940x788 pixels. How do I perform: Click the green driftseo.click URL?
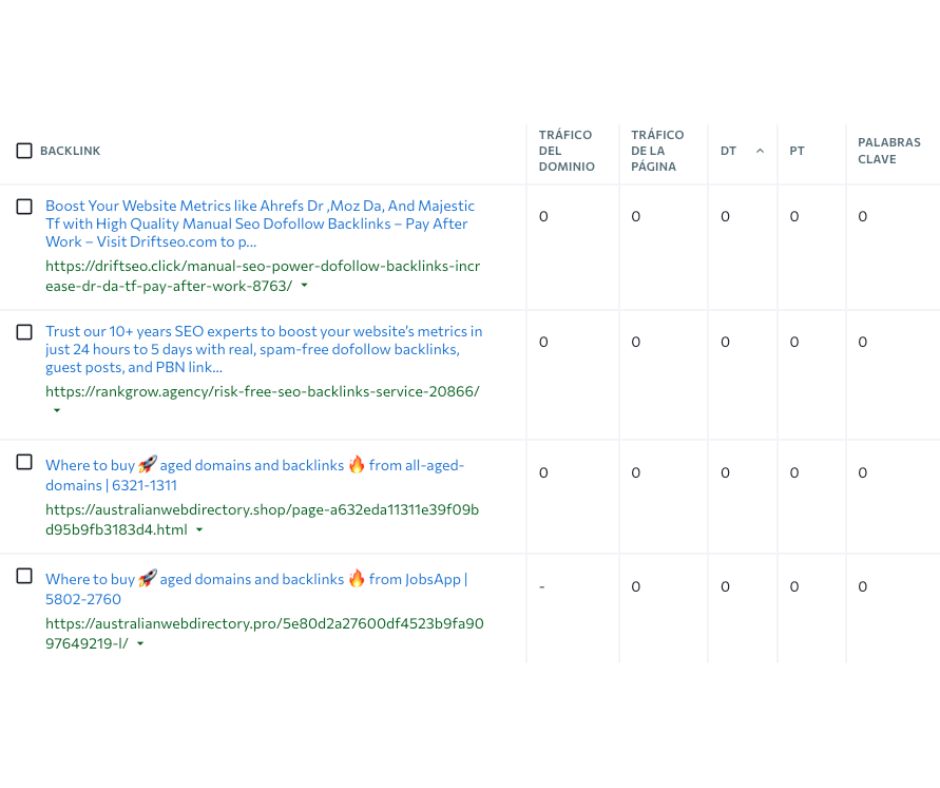[262, 275]
